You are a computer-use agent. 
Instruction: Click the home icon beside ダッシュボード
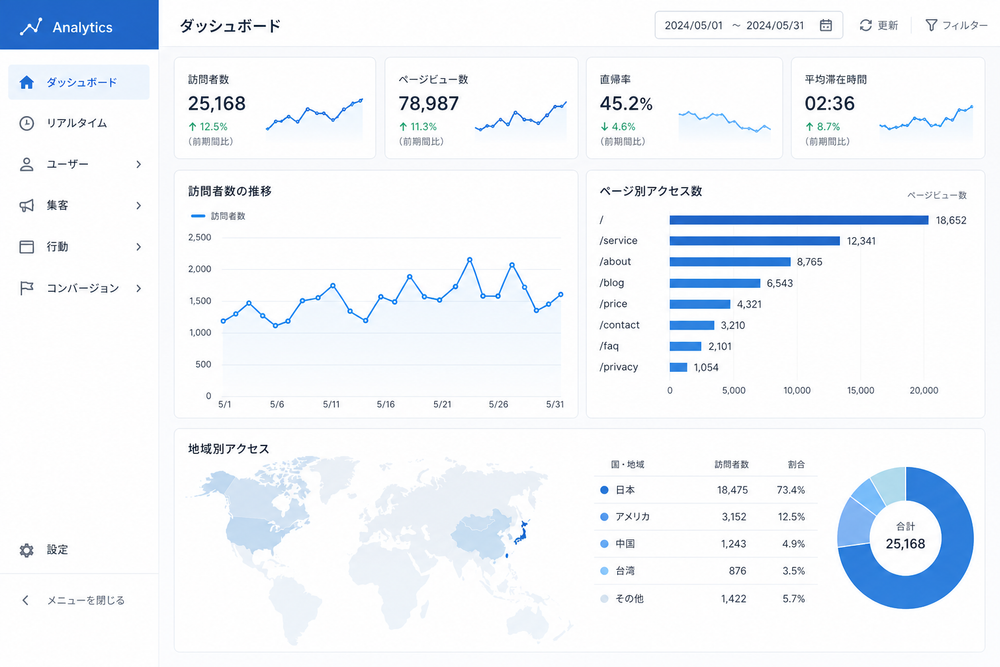click(x=26, y=82)
